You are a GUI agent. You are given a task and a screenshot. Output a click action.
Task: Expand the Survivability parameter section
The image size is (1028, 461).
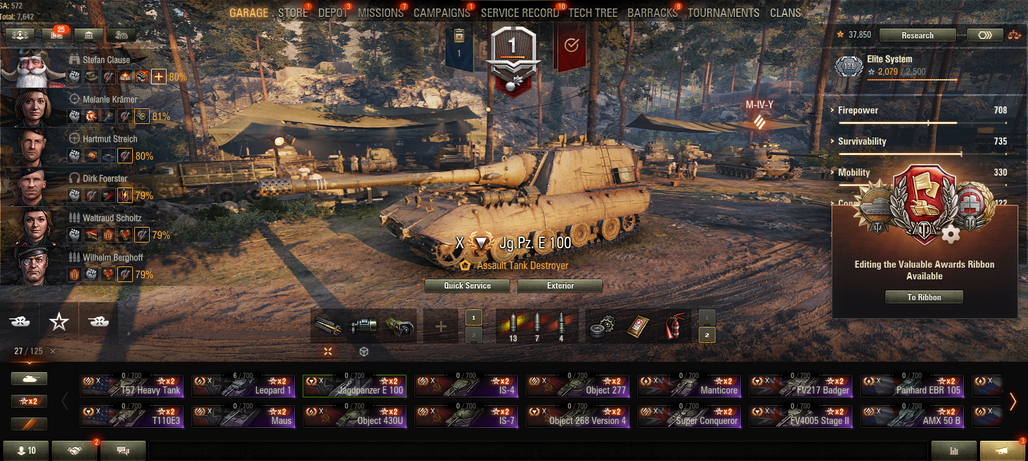pos(922,142)
